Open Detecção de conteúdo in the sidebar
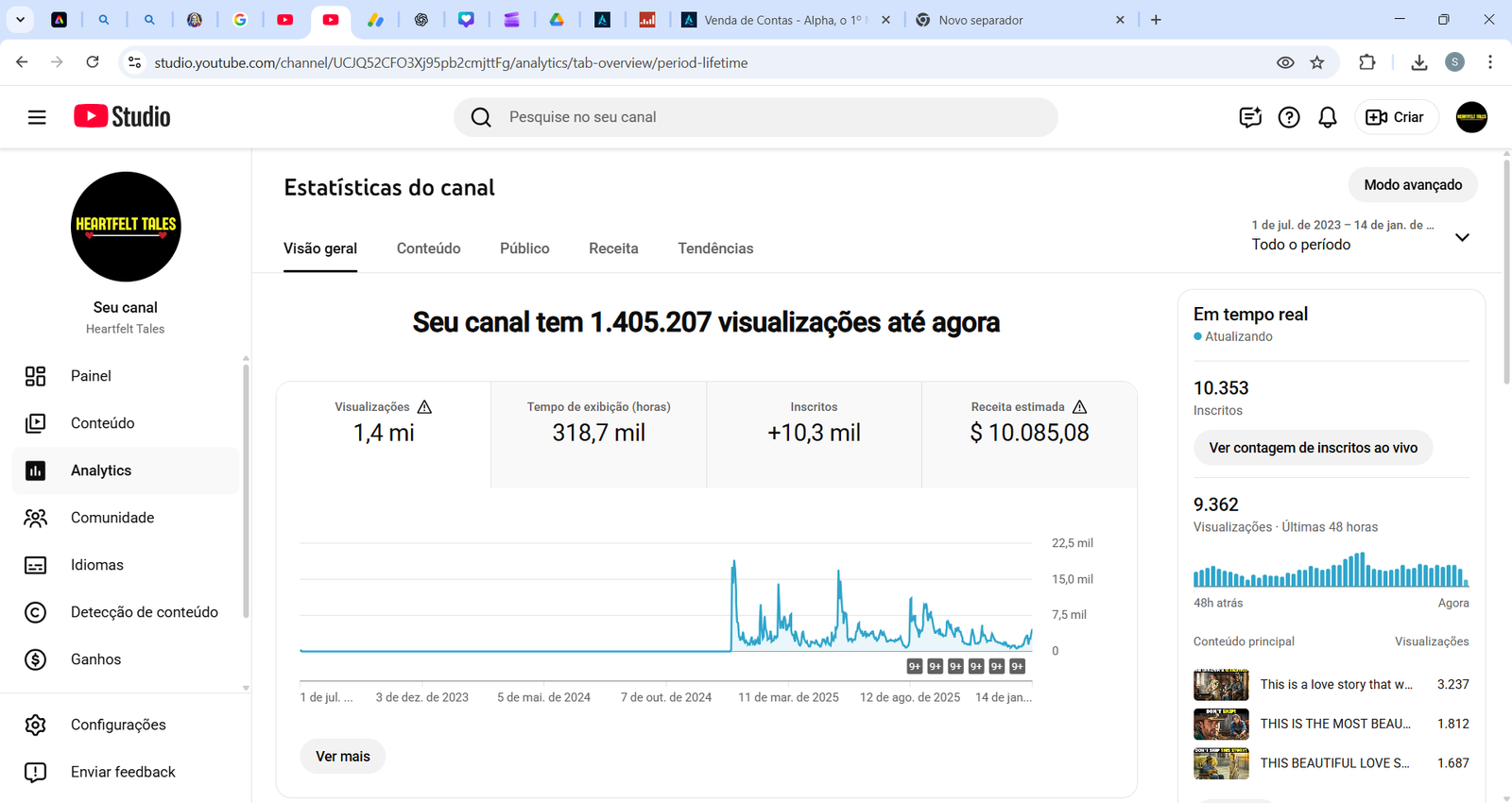This screenshot has height=803, width=1512. [x=126, y=612]
